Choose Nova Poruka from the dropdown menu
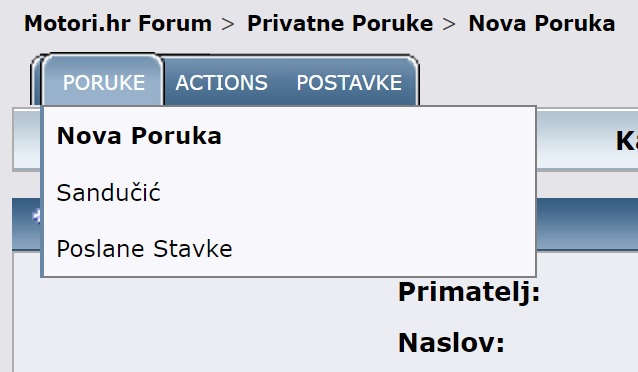This screenshot has width=638, height=372. pyautogui.click(x=139, y=136)
